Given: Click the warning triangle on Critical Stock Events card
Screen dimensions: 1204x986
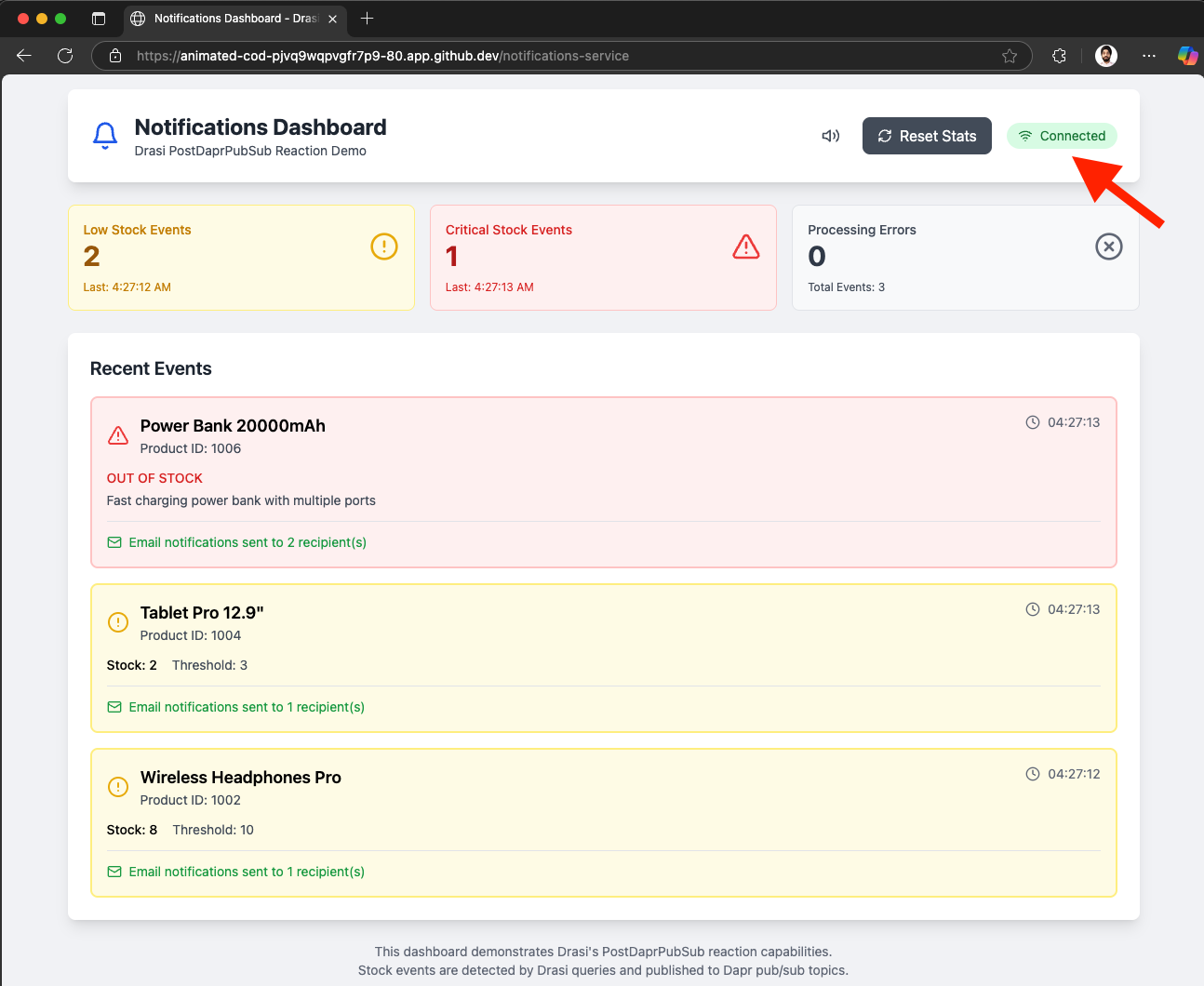Looking at the screenshot, I should (x=745, y=246).
